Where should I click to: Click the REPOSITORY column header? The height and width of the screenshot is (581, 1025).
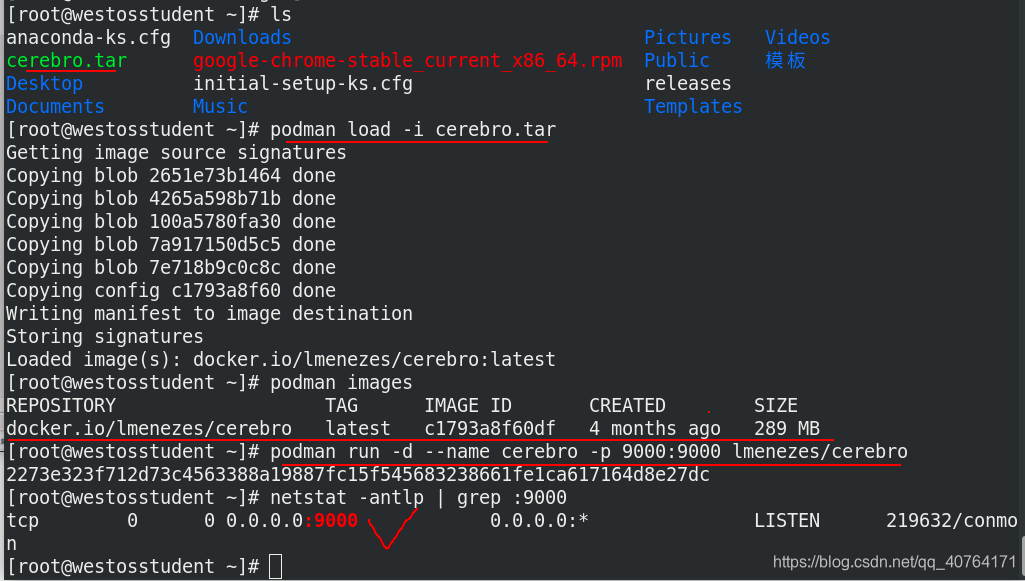click(61, 406)
